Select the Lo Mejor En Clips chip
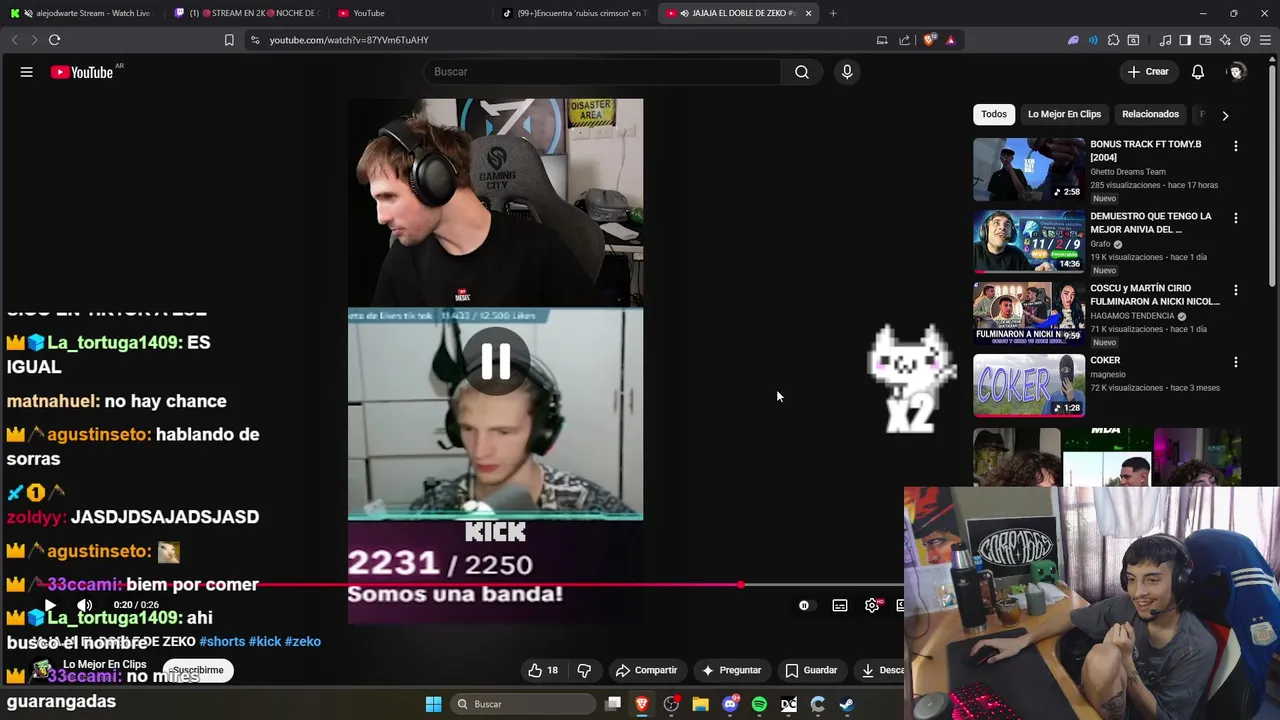1280x720 pixels. click(x=1064, y=114)
